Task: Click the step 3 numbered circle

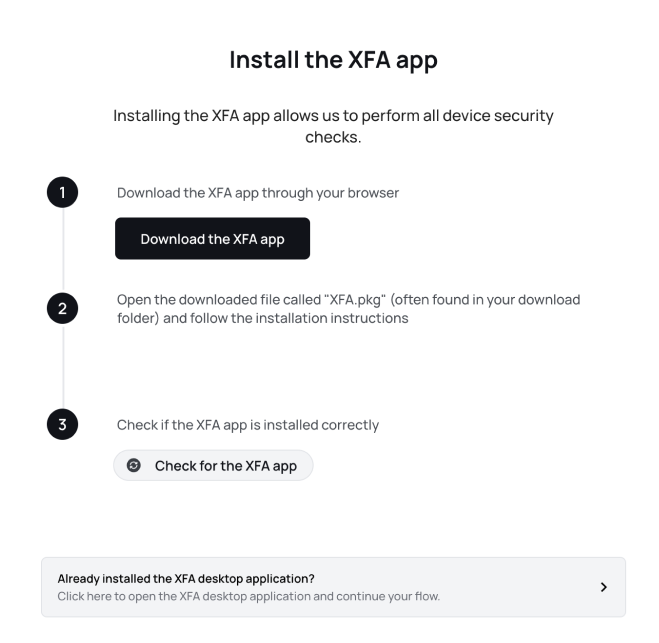Action: (x=62, y=424)
